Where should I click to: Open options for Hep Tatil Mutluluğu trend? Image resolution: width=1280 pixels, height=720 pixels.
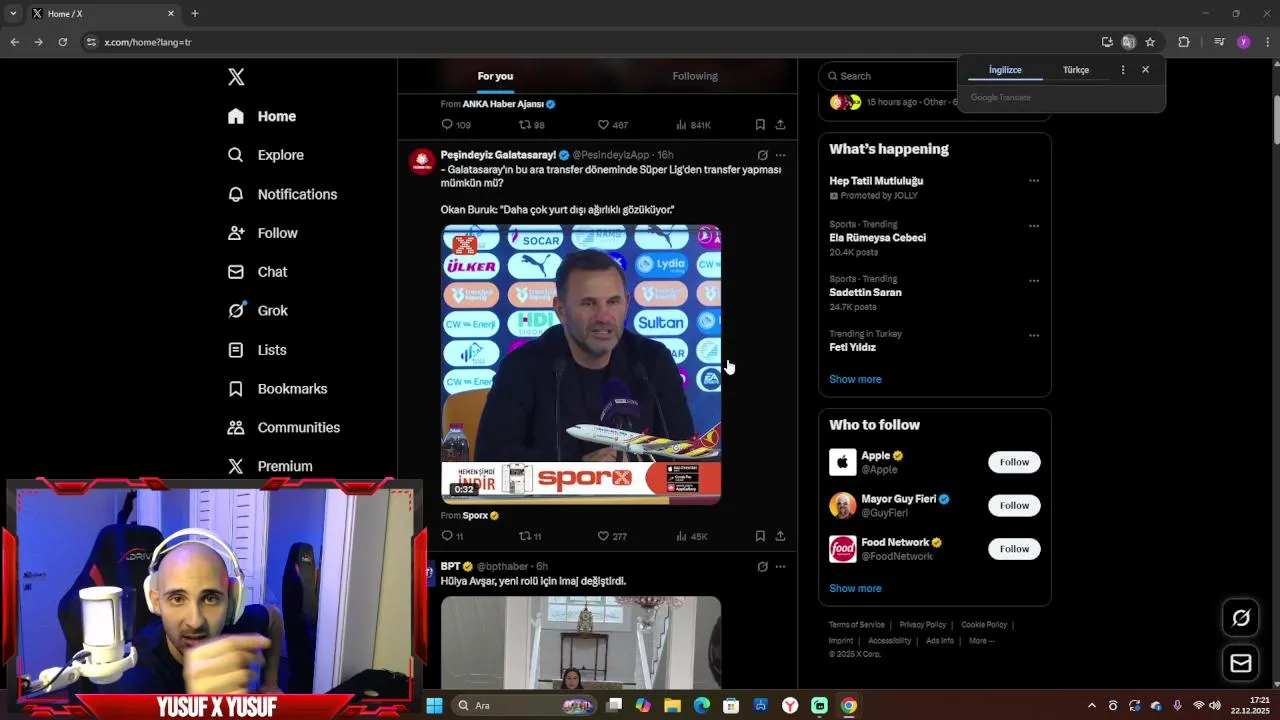tap(1034, 181)
